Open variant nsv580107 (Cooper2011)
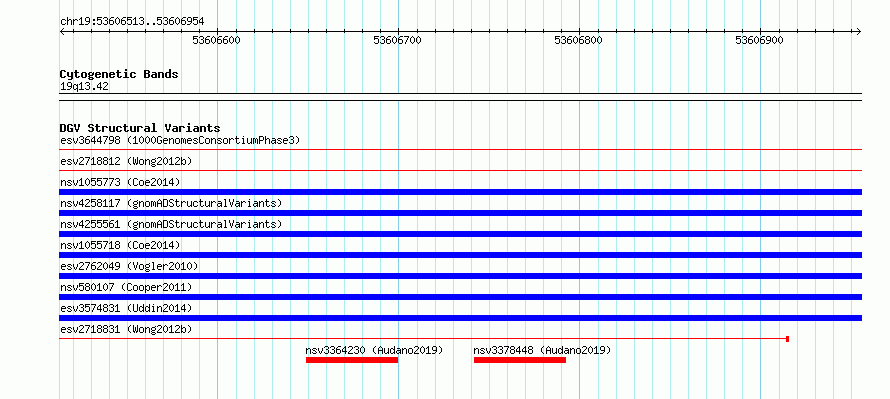890x399 pixels. tap(126, 287)
